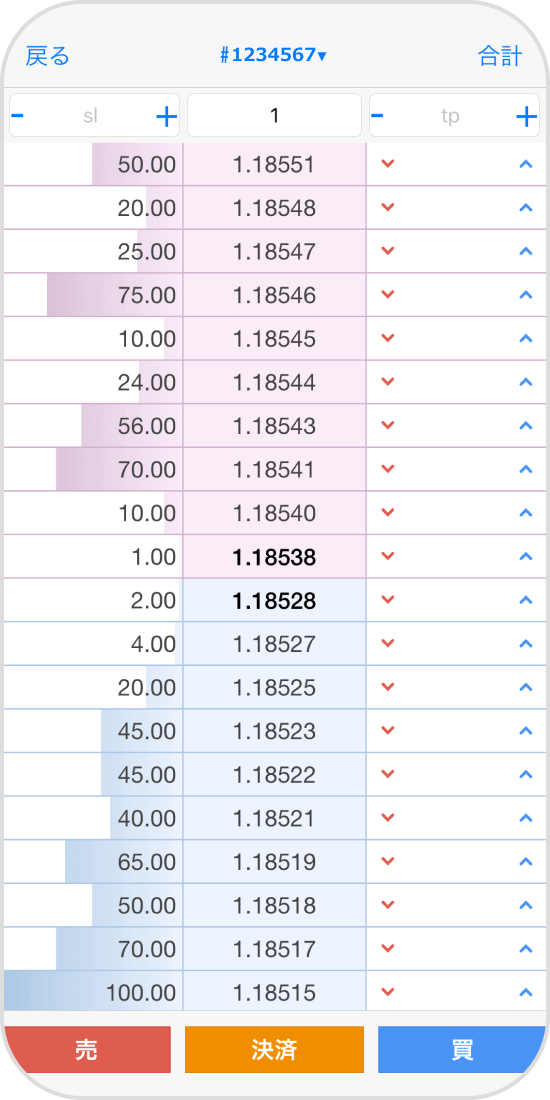Open the #1234567 account dropdown

pos(274,56)
